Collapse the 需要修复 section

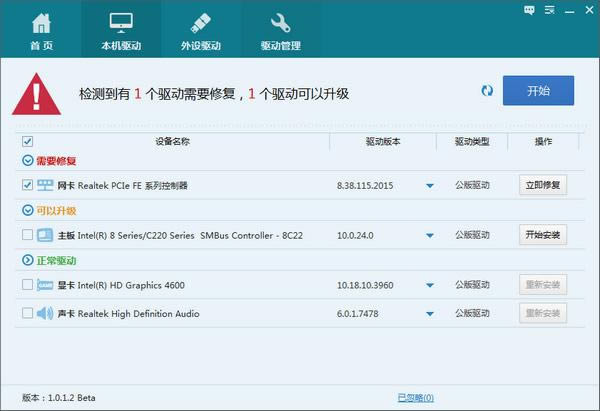pyautogui.click(x=28, y=160)
